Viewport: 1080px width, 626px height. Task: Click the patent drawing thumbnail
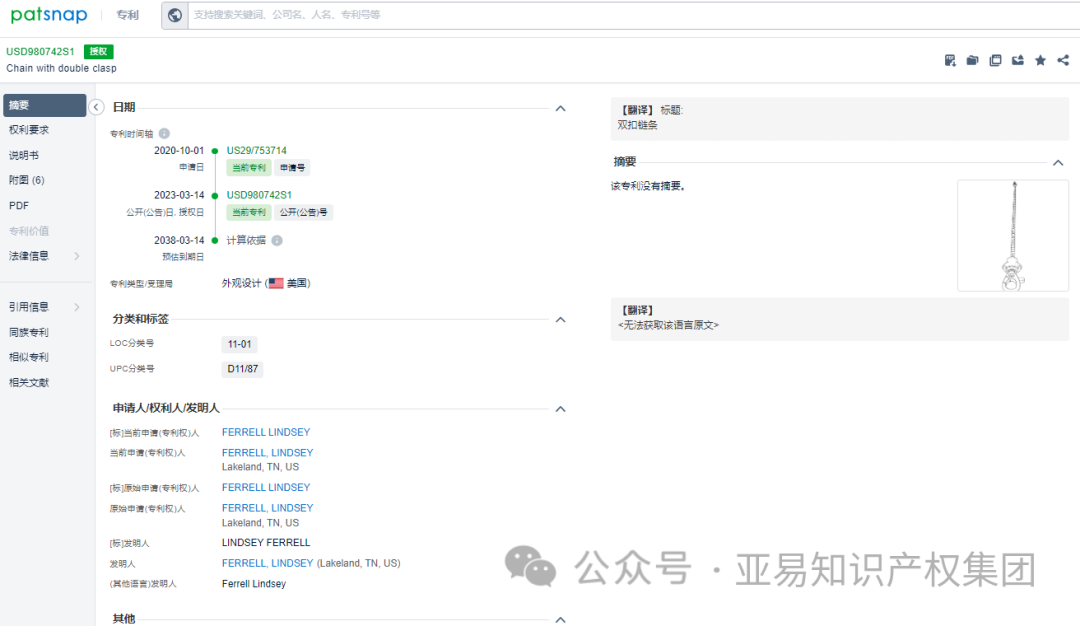pyautogui.click(x=1013, y=236)
